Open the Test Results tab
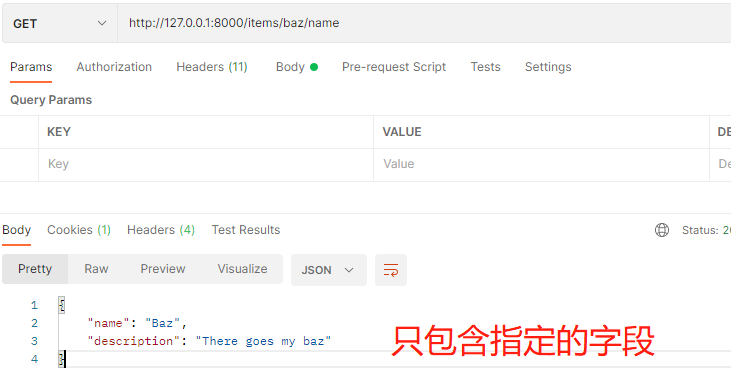The image size is (731, 392). coord(246,230)
